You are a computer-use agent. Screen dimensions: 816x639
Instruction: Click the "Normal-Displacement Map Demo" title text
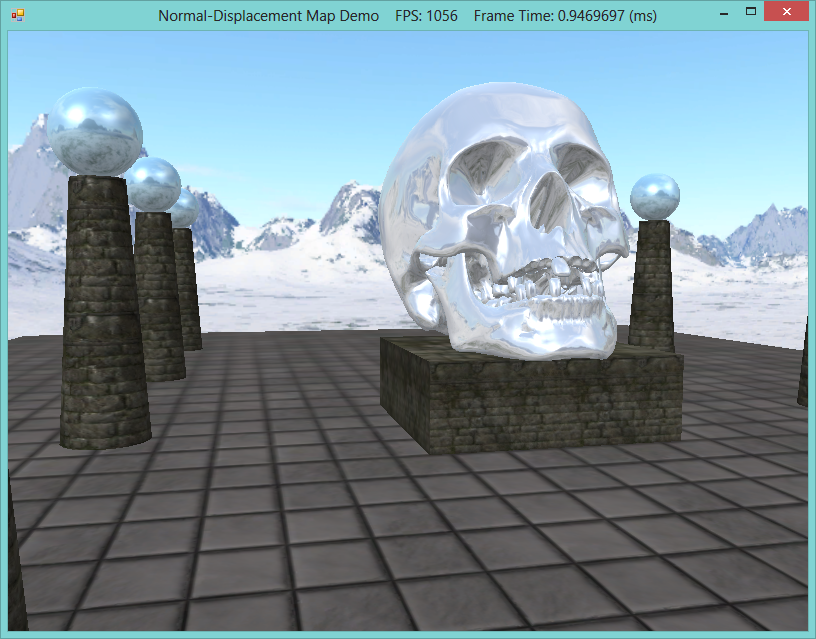pos(268,16)
